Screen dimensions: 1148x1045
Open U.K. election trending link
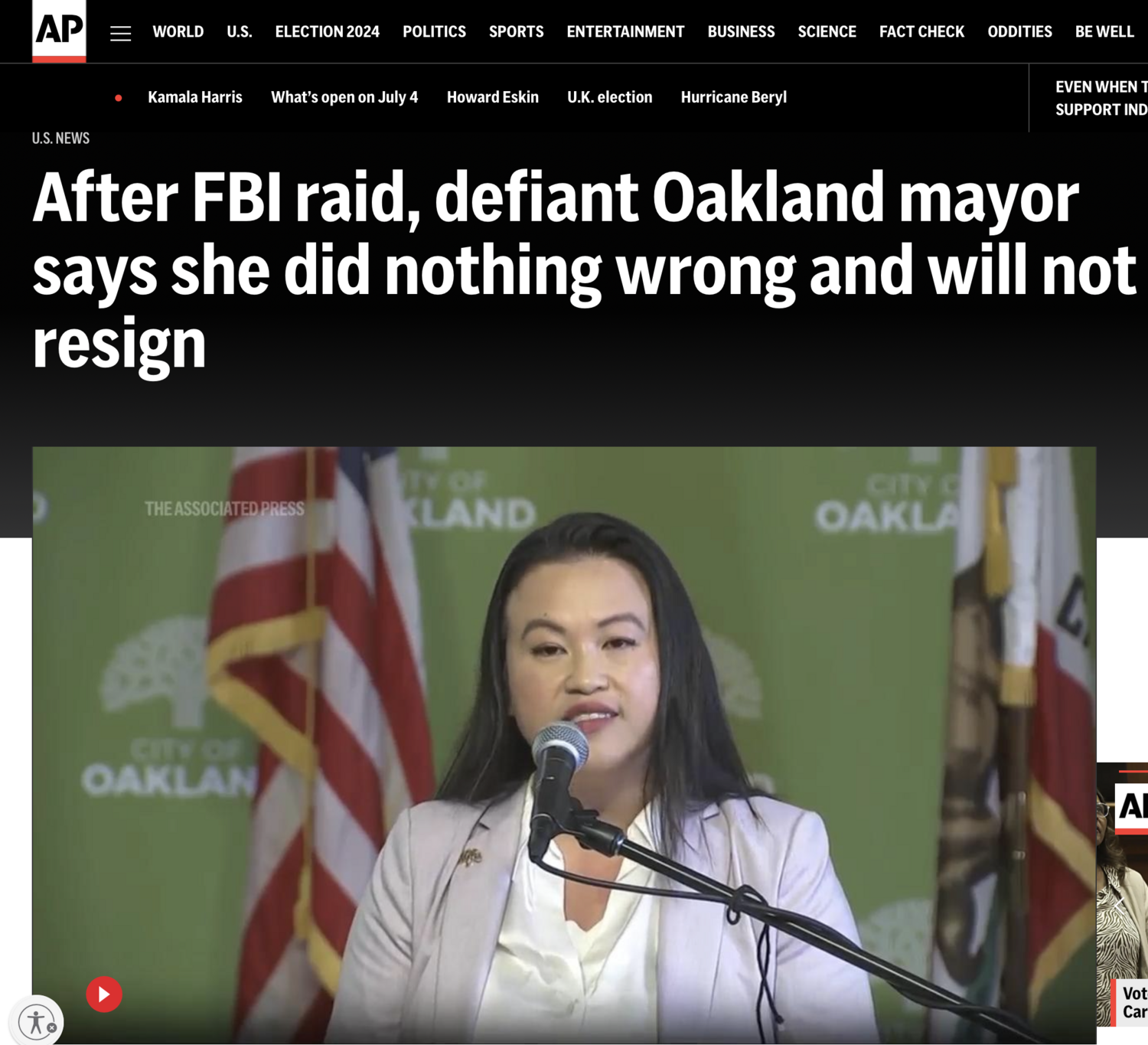pyautogui.click(x=610, y=97)
